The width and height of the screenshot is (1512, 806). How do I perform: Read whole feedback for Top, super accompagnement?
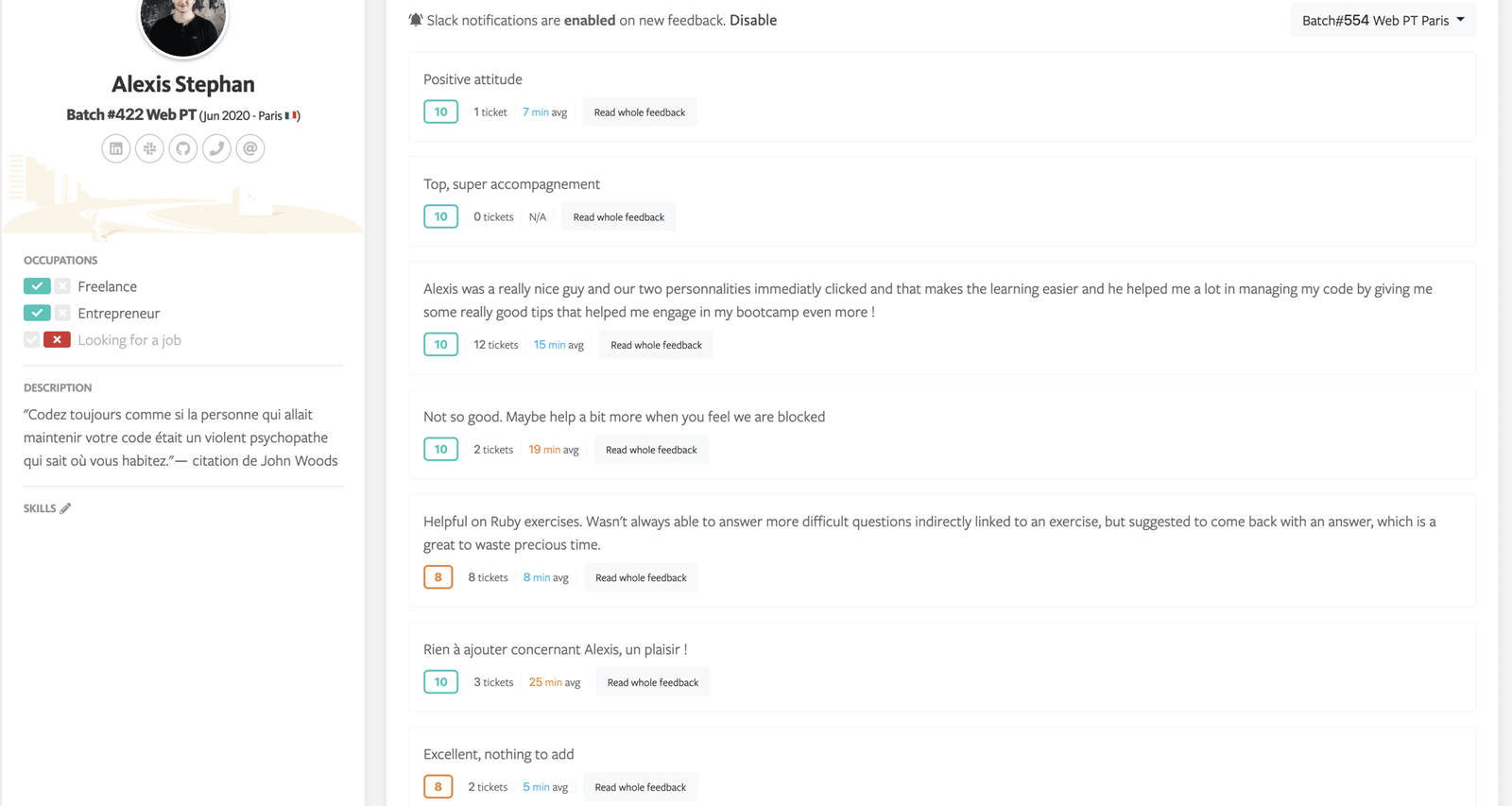point(618,217)
